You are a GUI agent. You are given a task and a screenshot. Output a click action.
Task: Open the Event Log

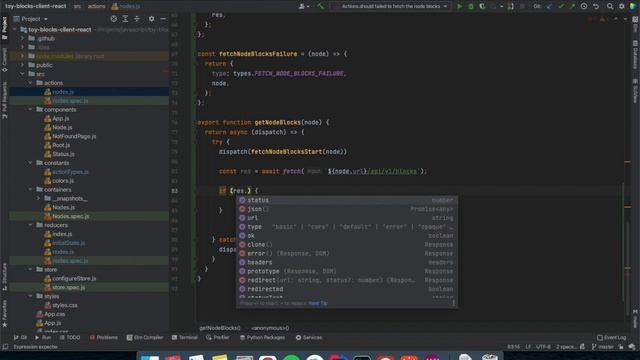611,338
